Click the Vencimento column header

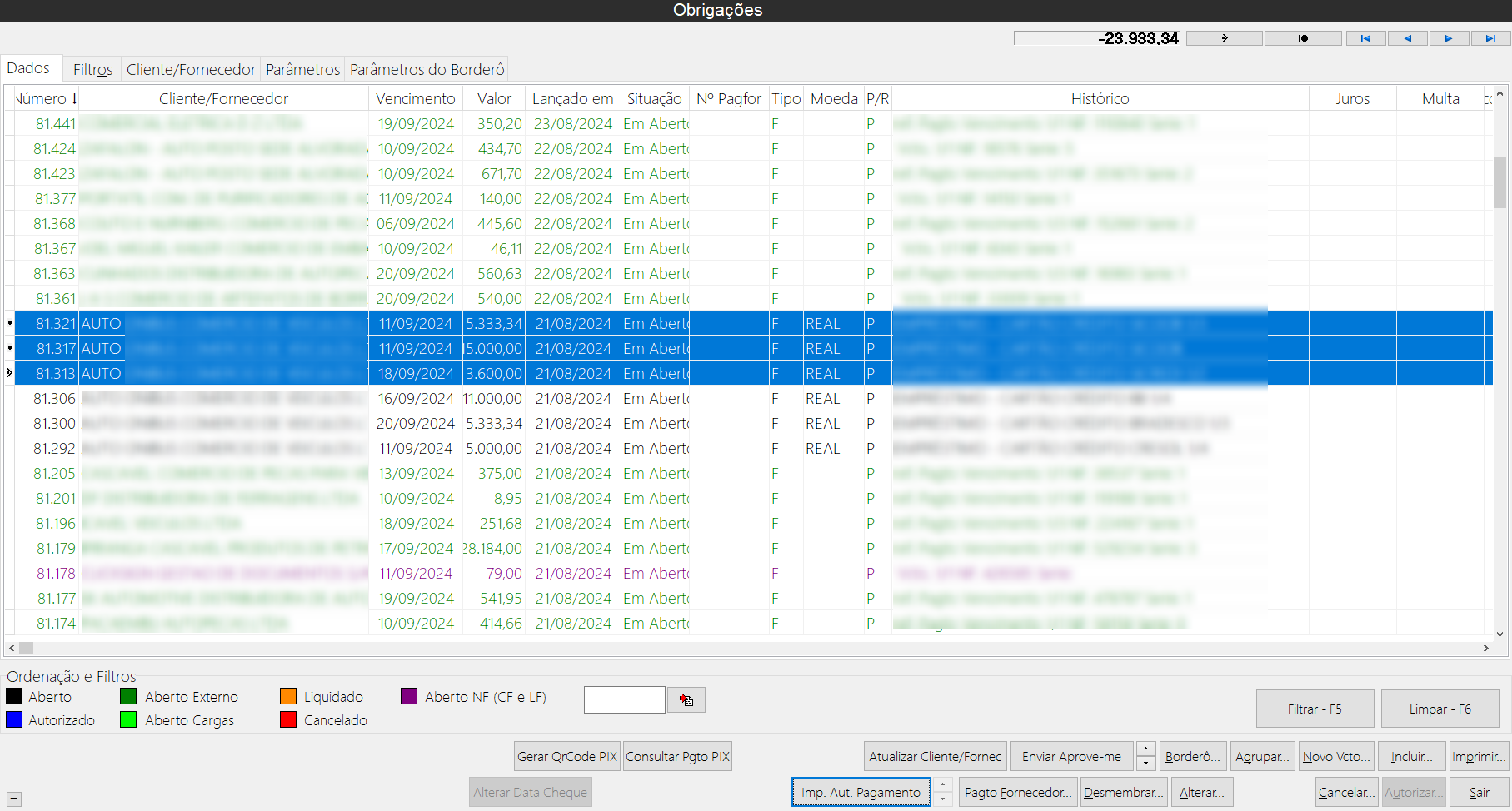(x=415, y=98)
